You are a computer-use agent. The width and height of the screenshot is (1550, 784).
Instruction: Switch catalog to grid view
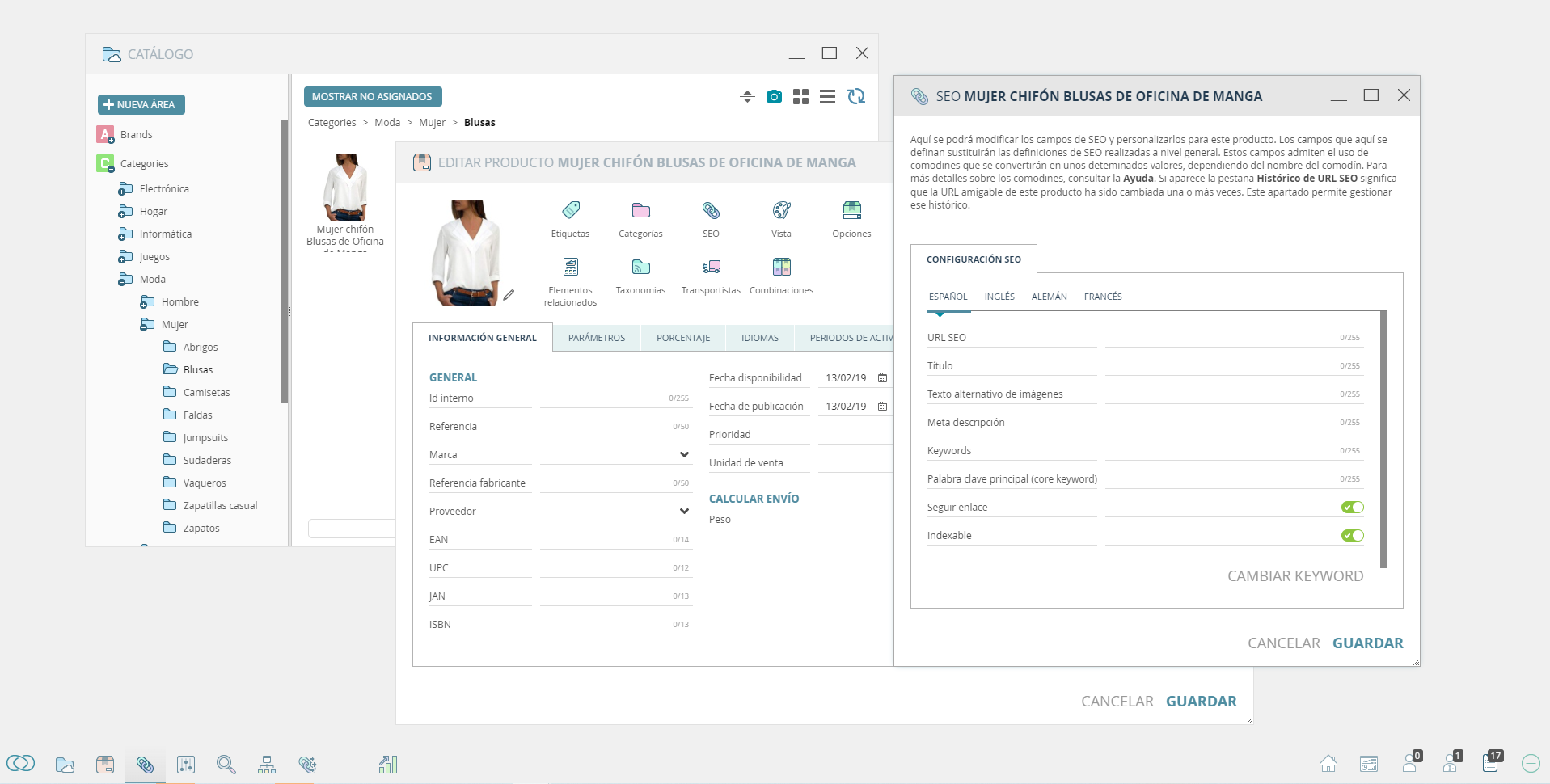coord(800,97)
